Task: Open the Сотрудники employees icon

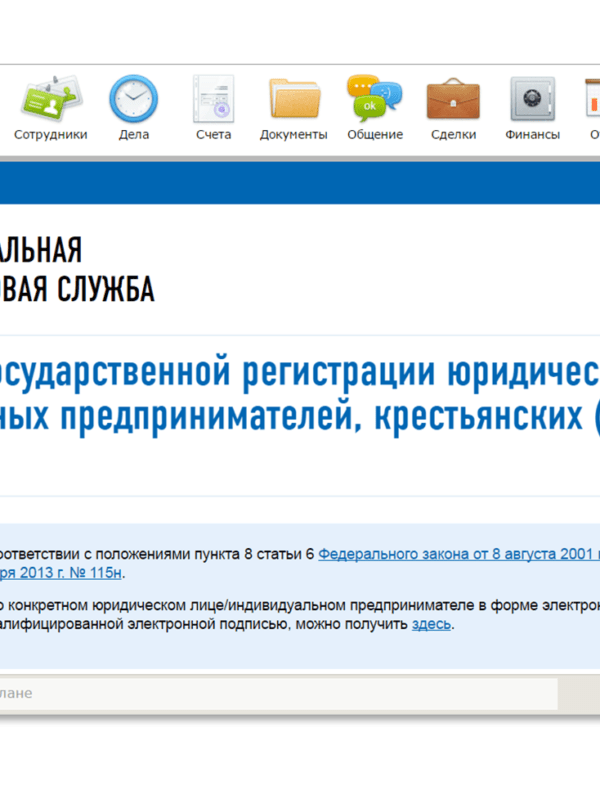Action: [x=51, y=98]
